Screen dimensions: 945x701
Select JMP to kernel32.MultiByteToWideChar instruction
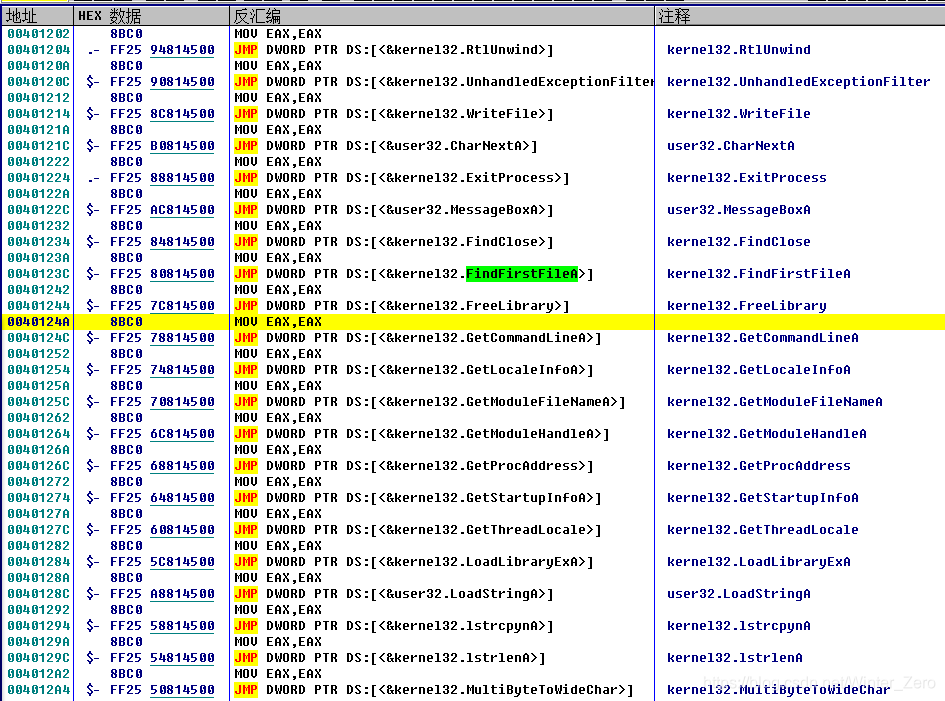pos(434,690)
